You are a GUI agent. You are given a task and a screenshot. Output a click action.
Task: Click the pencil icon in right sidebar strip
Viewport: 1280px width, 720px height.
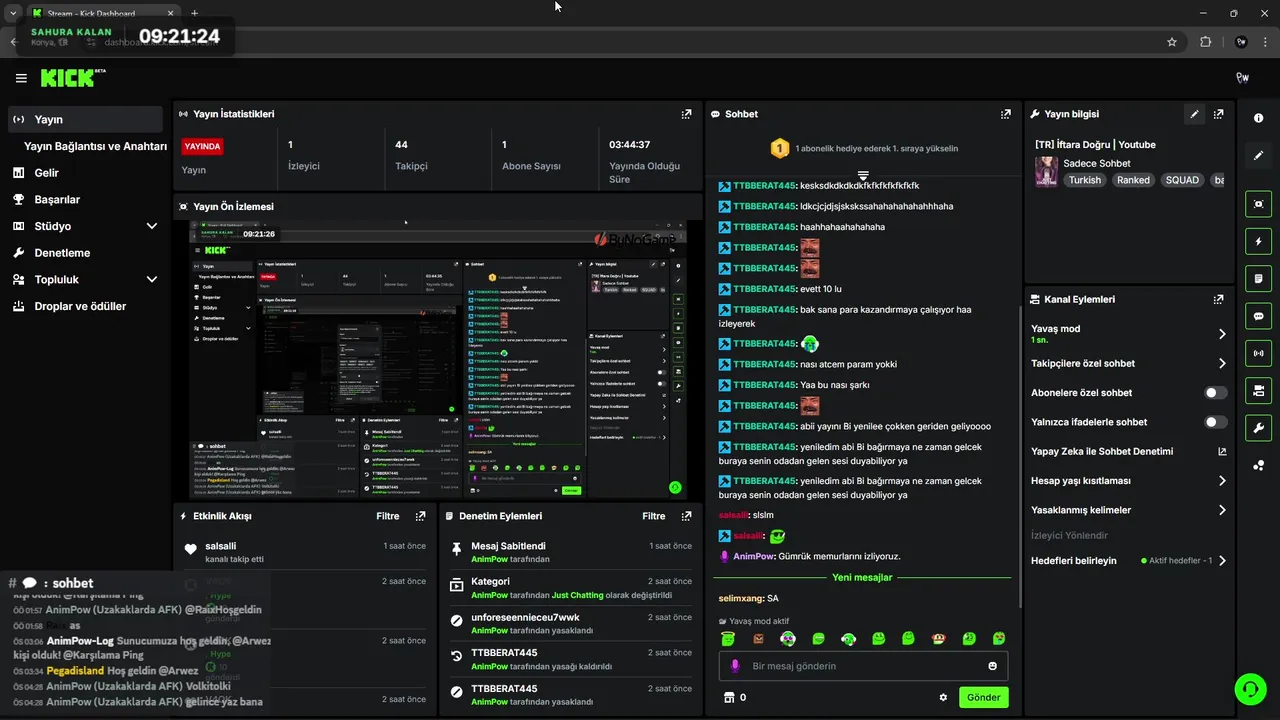coord(1258,156)
